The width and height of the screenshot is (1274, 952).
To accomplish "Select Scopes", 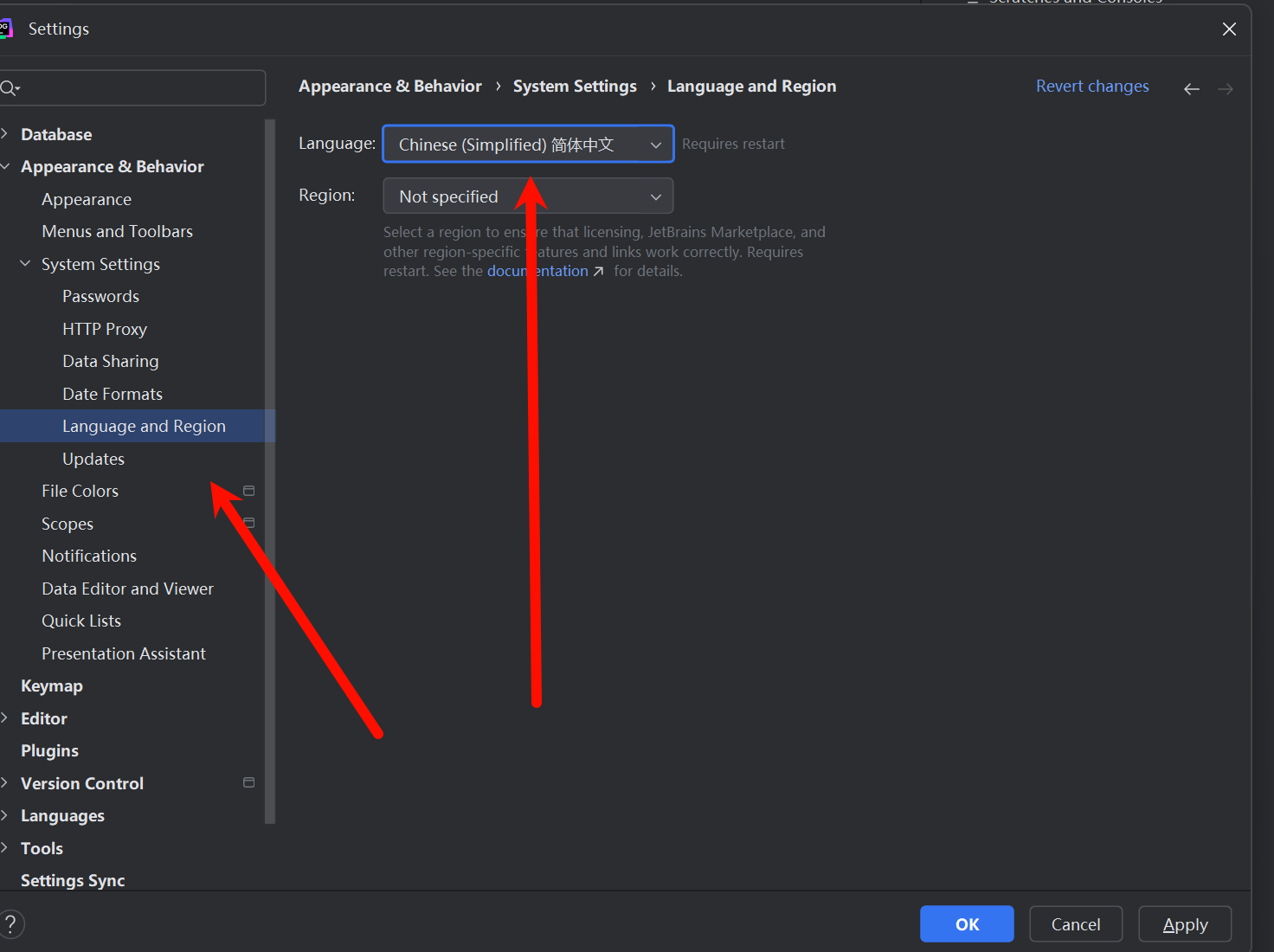I will (x=68, y=524).
